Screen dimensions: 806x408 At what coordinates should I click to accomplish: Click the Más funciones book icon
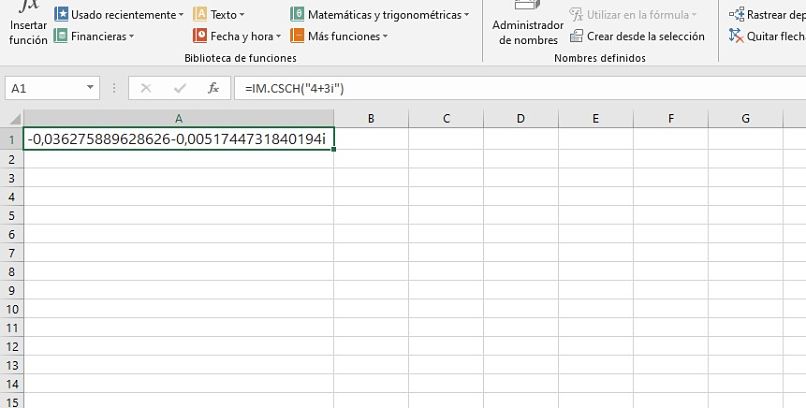[x=297, y=35]
